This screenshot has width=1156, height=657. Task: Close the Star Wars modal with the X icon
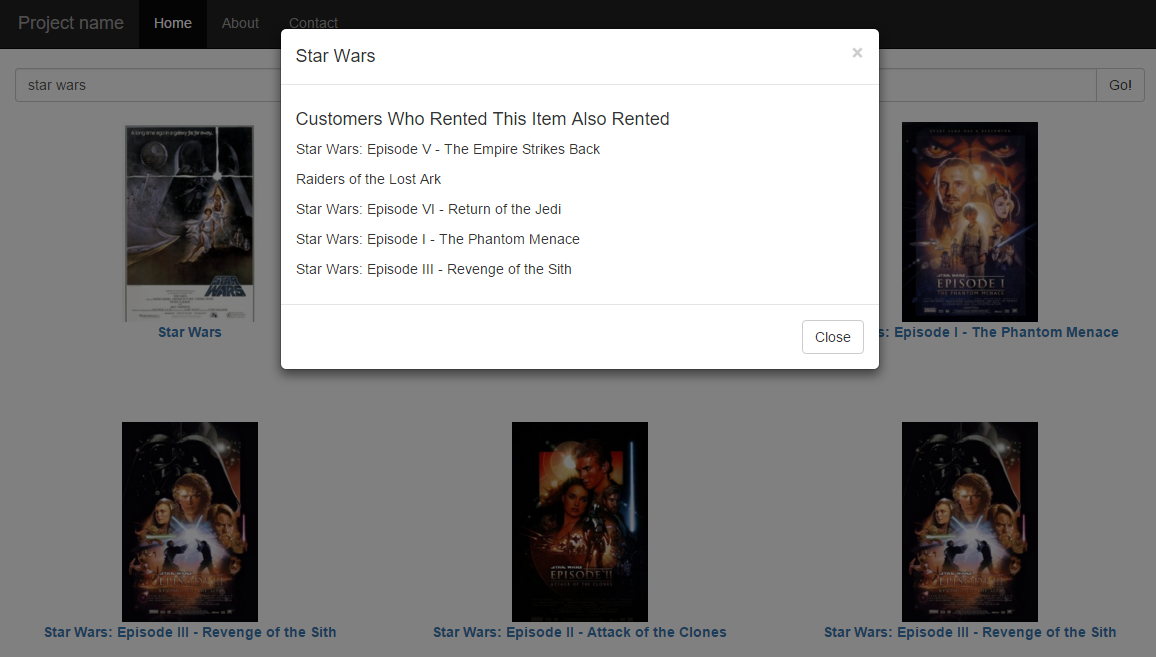[857, 53]
